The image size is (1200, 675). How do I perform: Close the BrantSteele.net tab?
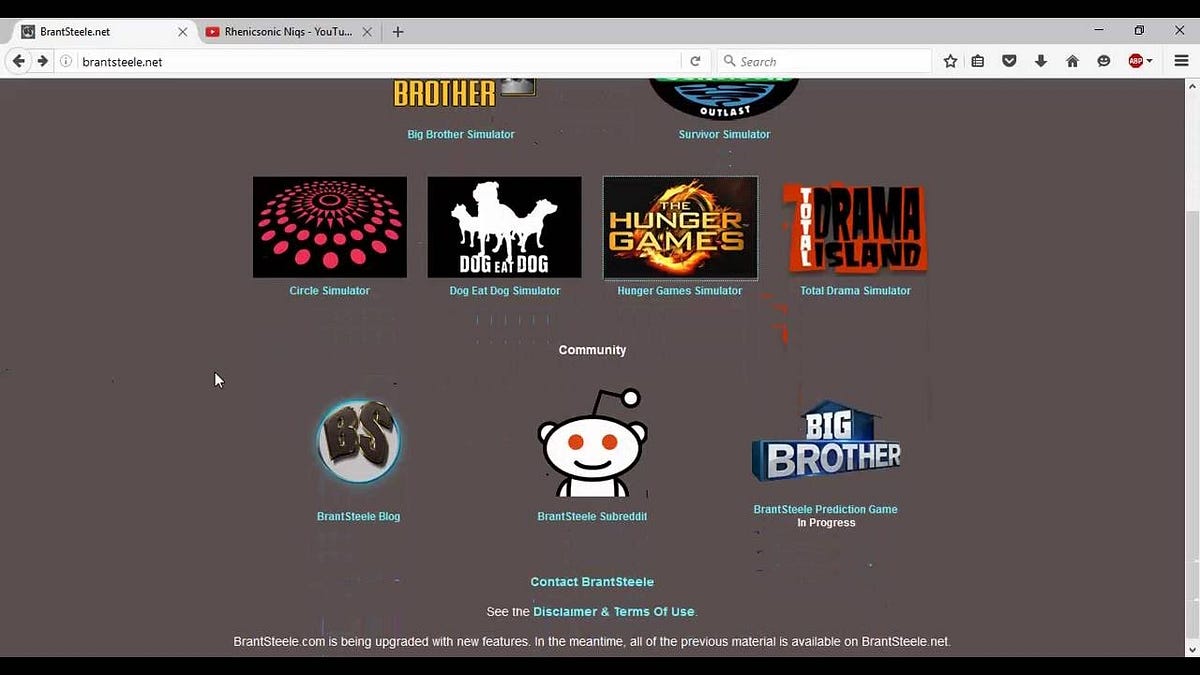point(182,32)
